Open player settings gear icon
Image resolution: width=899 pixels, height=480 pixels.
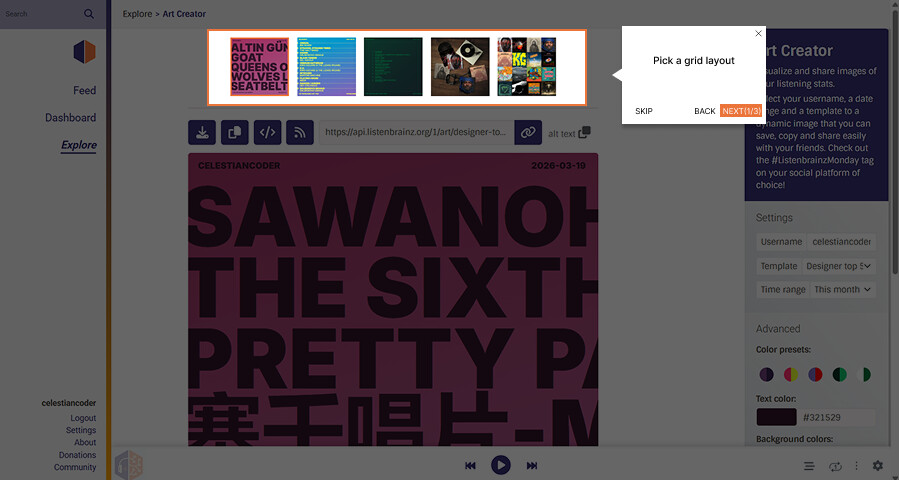[878, 466]
